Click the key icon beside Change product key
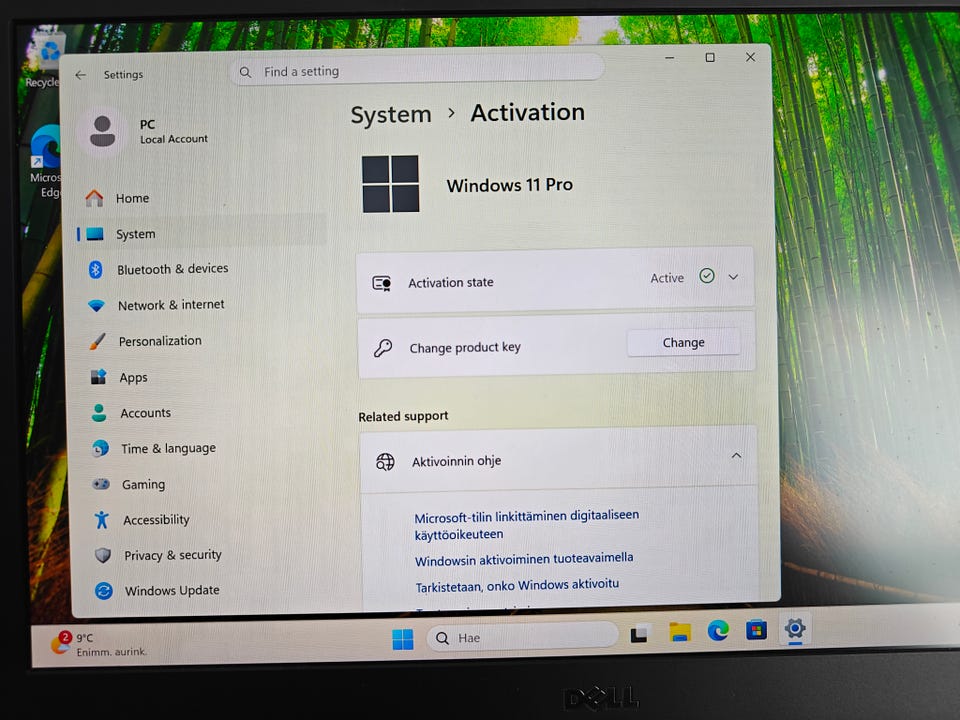 pos(383,348)
